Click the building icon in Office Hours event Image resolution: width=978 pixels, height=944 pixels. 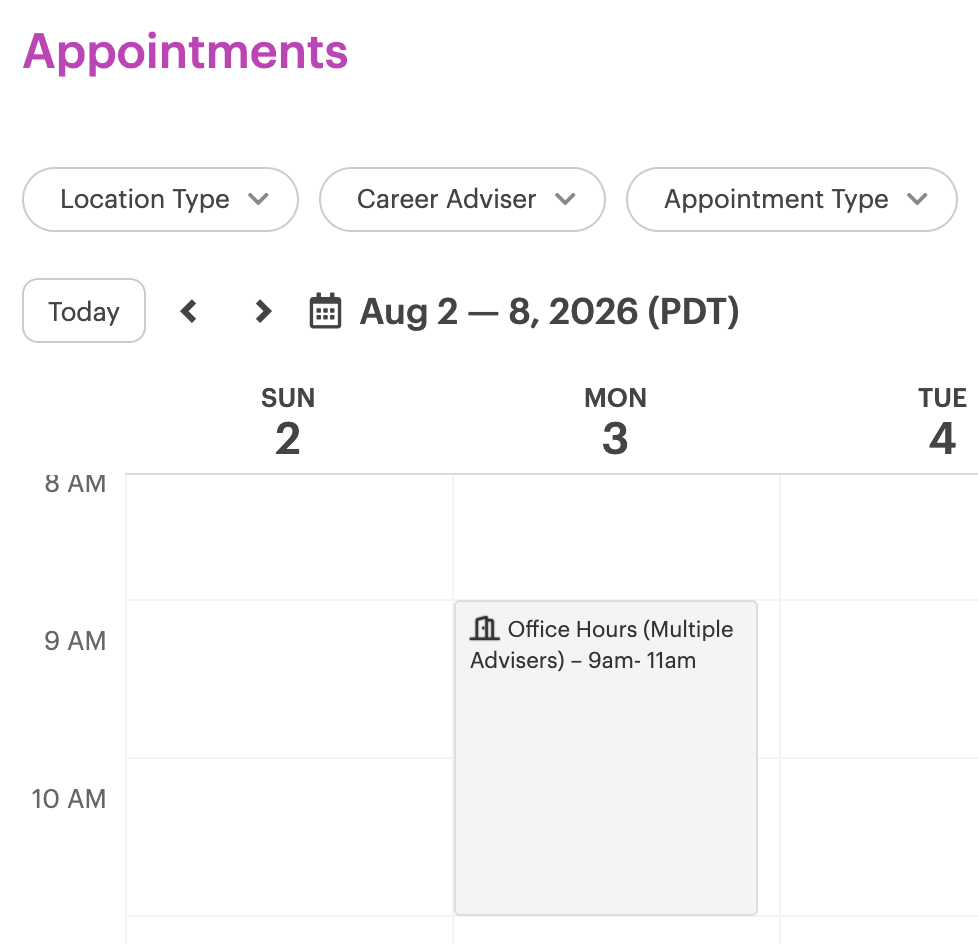pyautogui.click(x=484, y=628)
